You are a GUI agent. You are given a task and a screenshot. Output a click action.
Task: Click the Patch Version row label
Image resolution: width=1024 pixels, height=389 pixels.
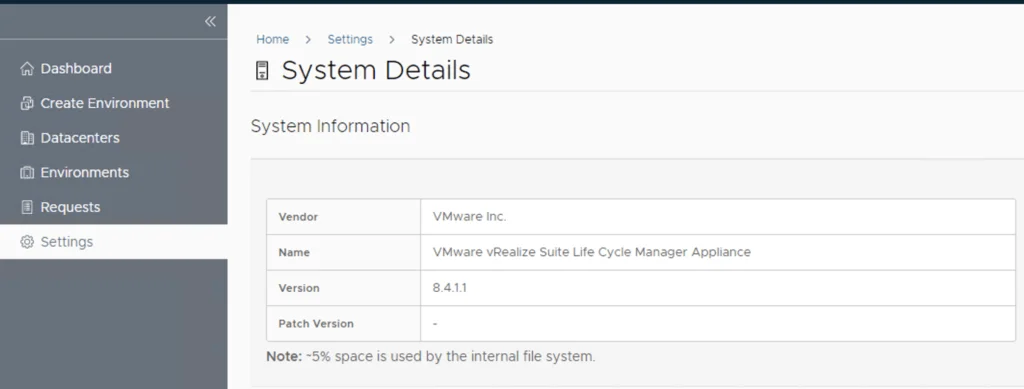point(316,324)
